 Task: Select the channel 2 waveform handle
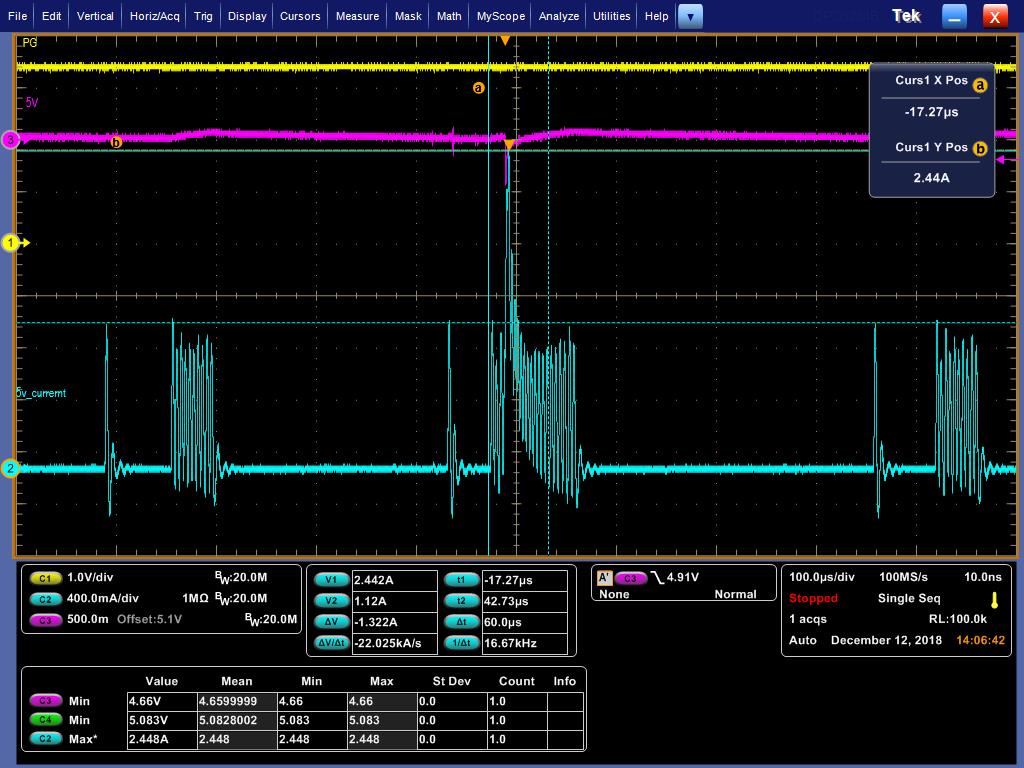point(11,468)
